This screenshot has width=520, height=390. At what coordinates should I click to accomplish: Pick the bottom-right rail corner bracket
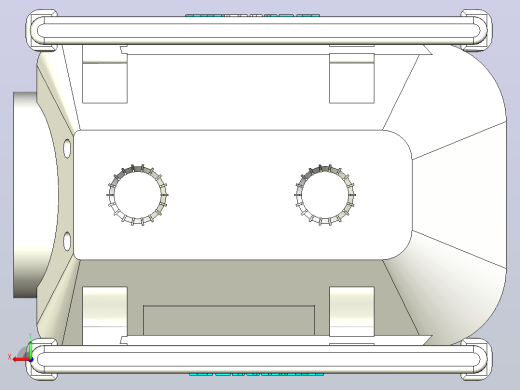(476, 359)
